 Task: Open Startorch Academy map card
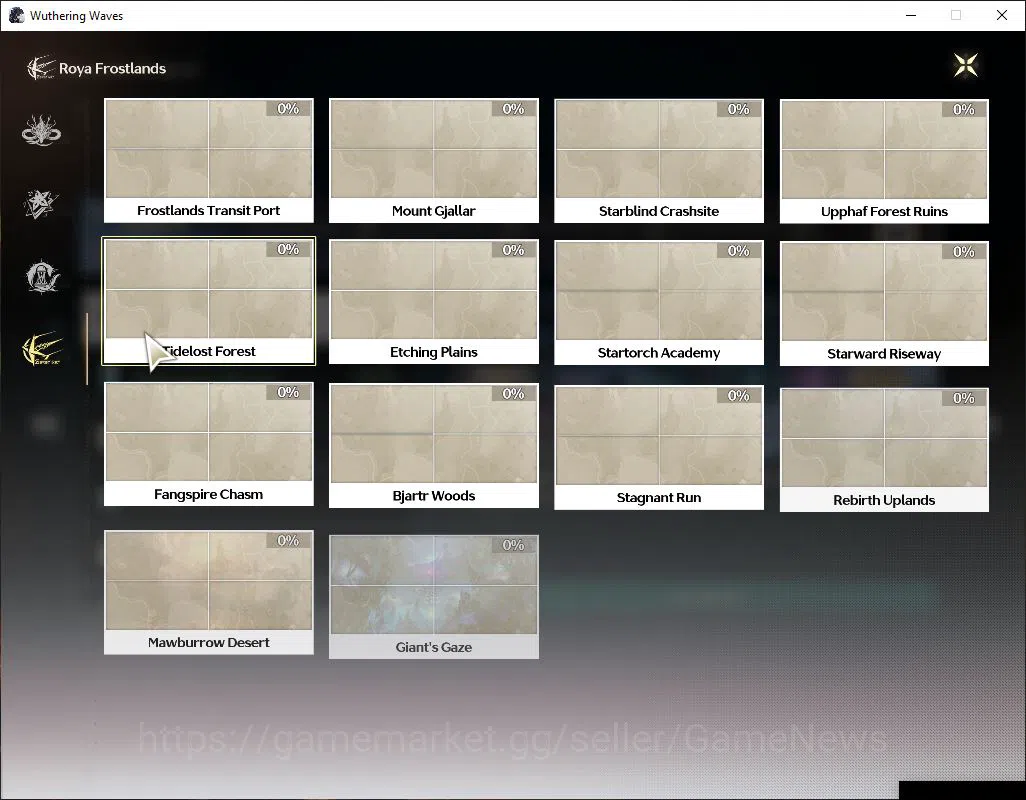(x=659, y=302)
